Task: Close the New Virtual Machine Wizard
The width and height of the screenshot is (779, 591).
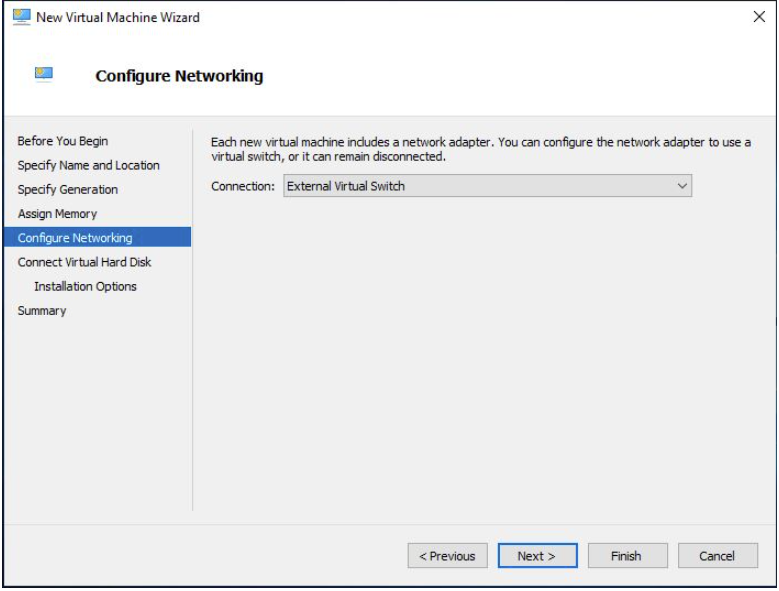Action: (x=759, y=17)
